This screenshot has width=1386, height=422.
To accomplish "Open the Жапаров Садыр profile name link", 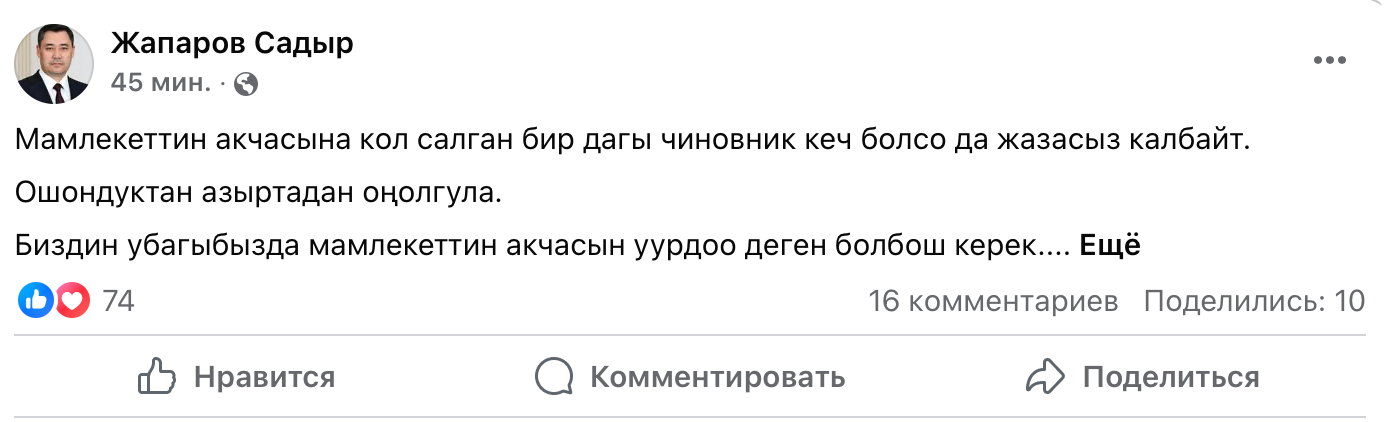I will pos(231,44).
